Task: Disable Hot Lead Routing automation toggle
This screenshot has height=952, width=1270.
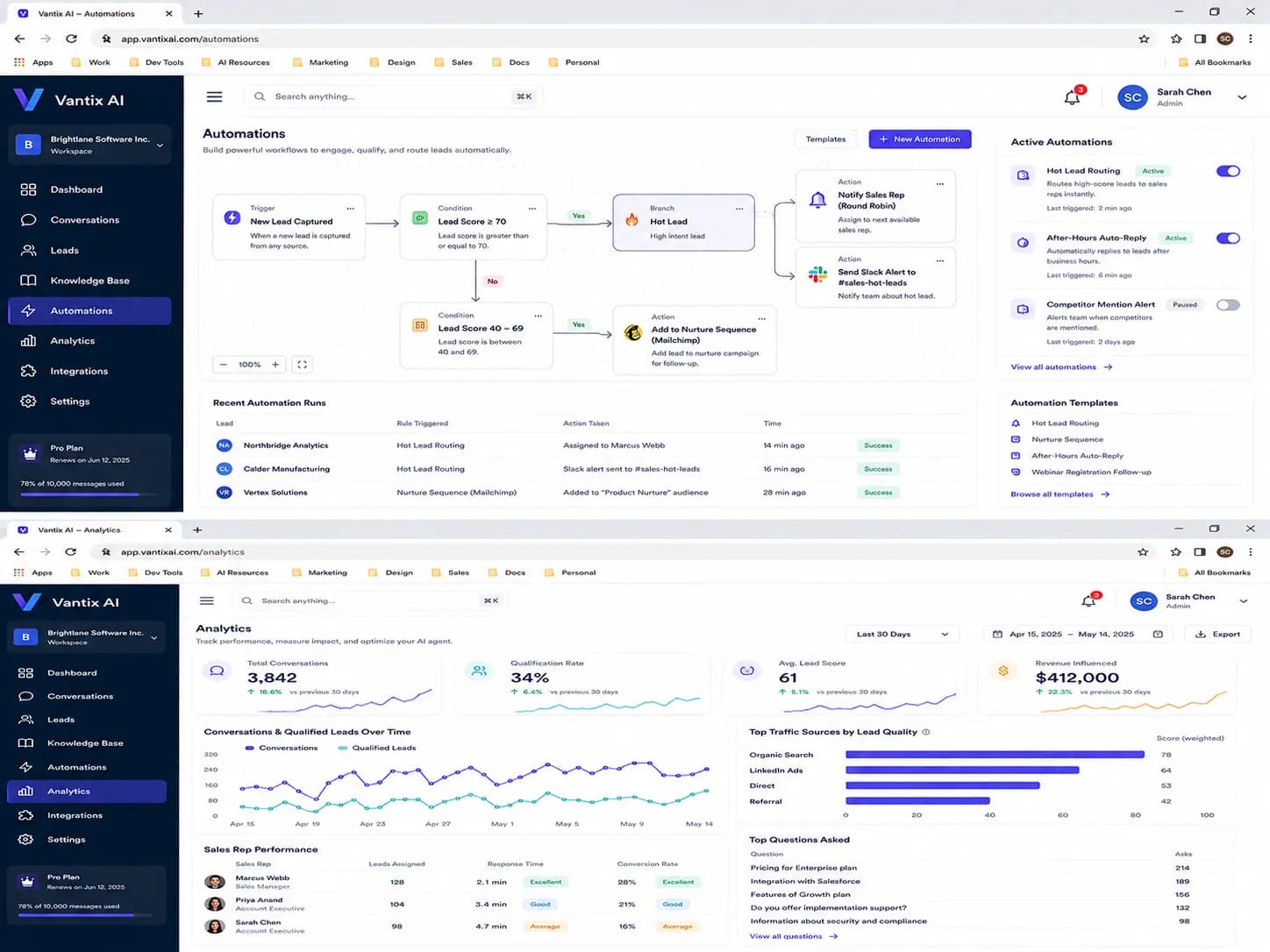Action: click(1228, 171)
